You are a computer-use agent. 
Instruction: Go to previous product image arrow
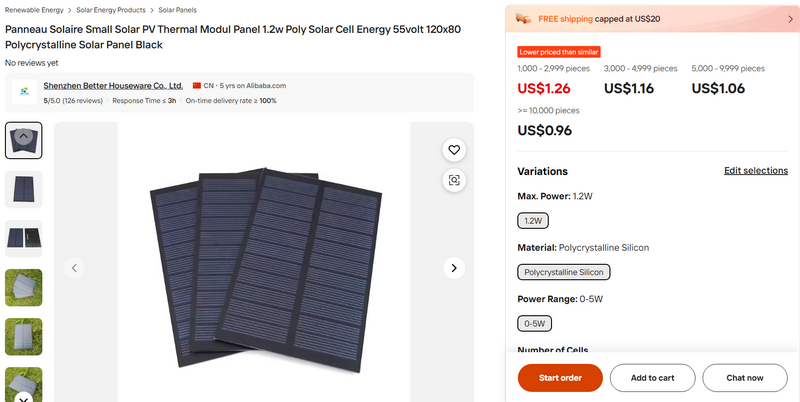click(x=74, y=268)
